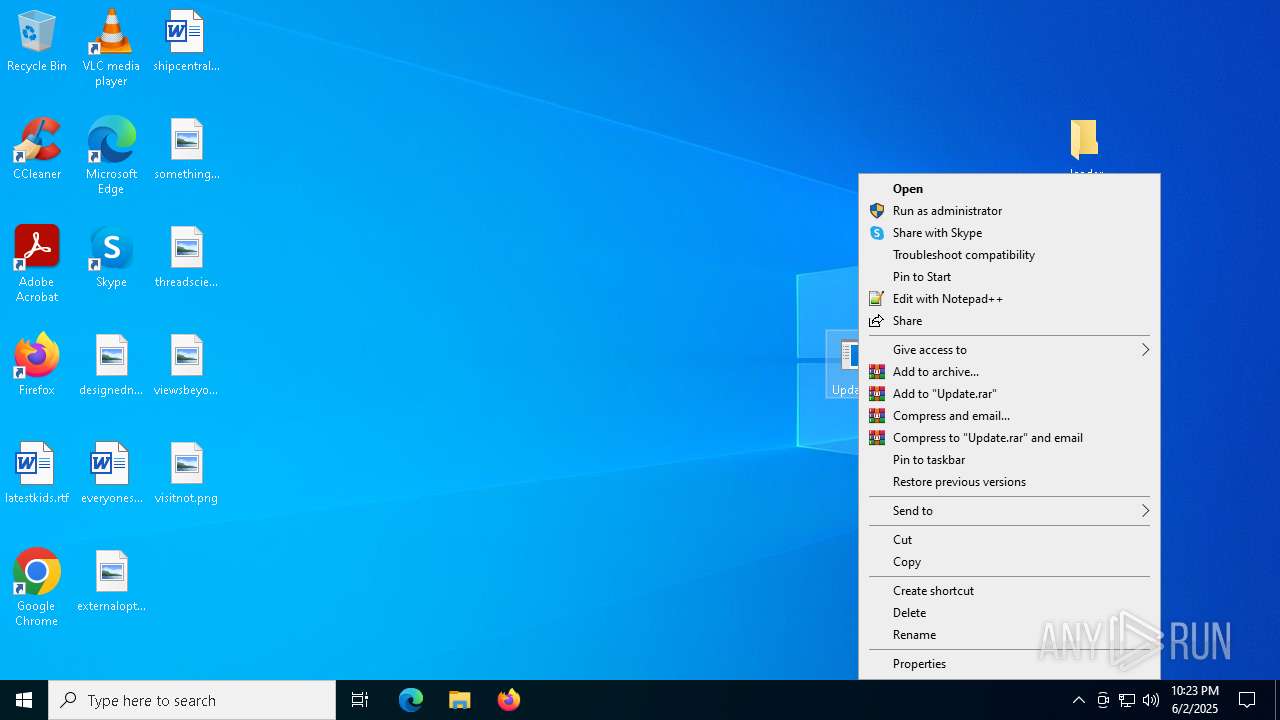Image resolution: width=1280 pixels, height=720 pixels.
Task: Open Task View from the taskbar
Action: click(x=360, y=700)
